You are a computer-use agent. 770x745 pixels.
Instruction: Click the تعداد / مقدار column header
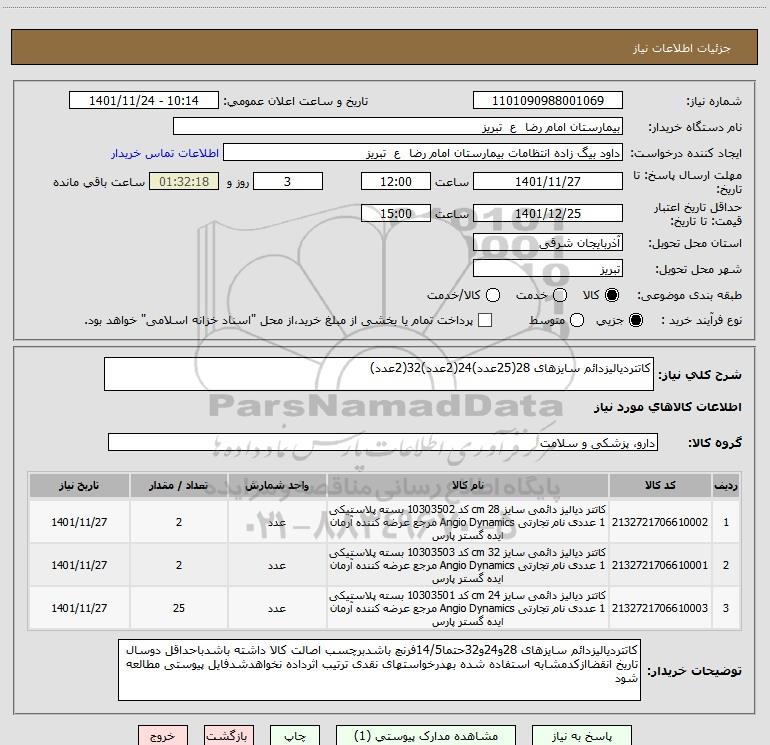(179, 486)
